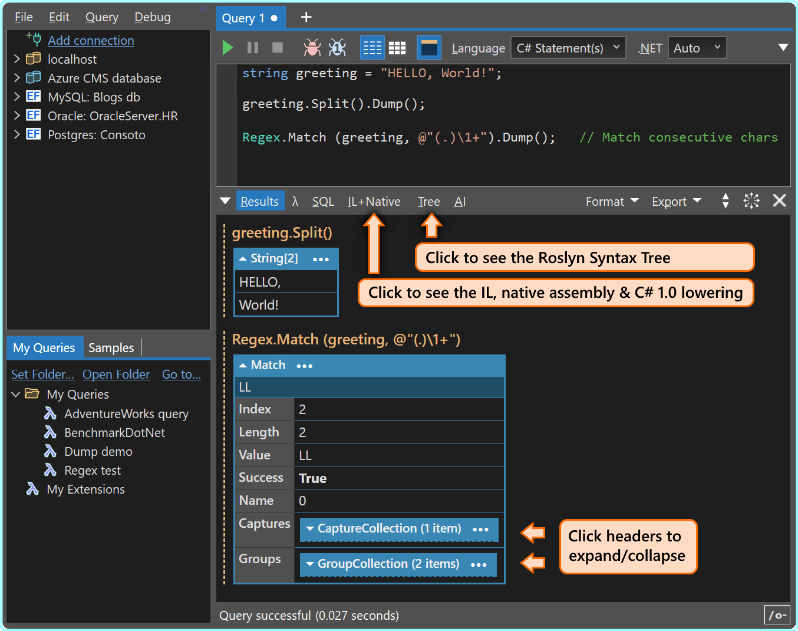Open the Regex test query
Viewport: 798px width, 631px height.
(x=92, y=470)
